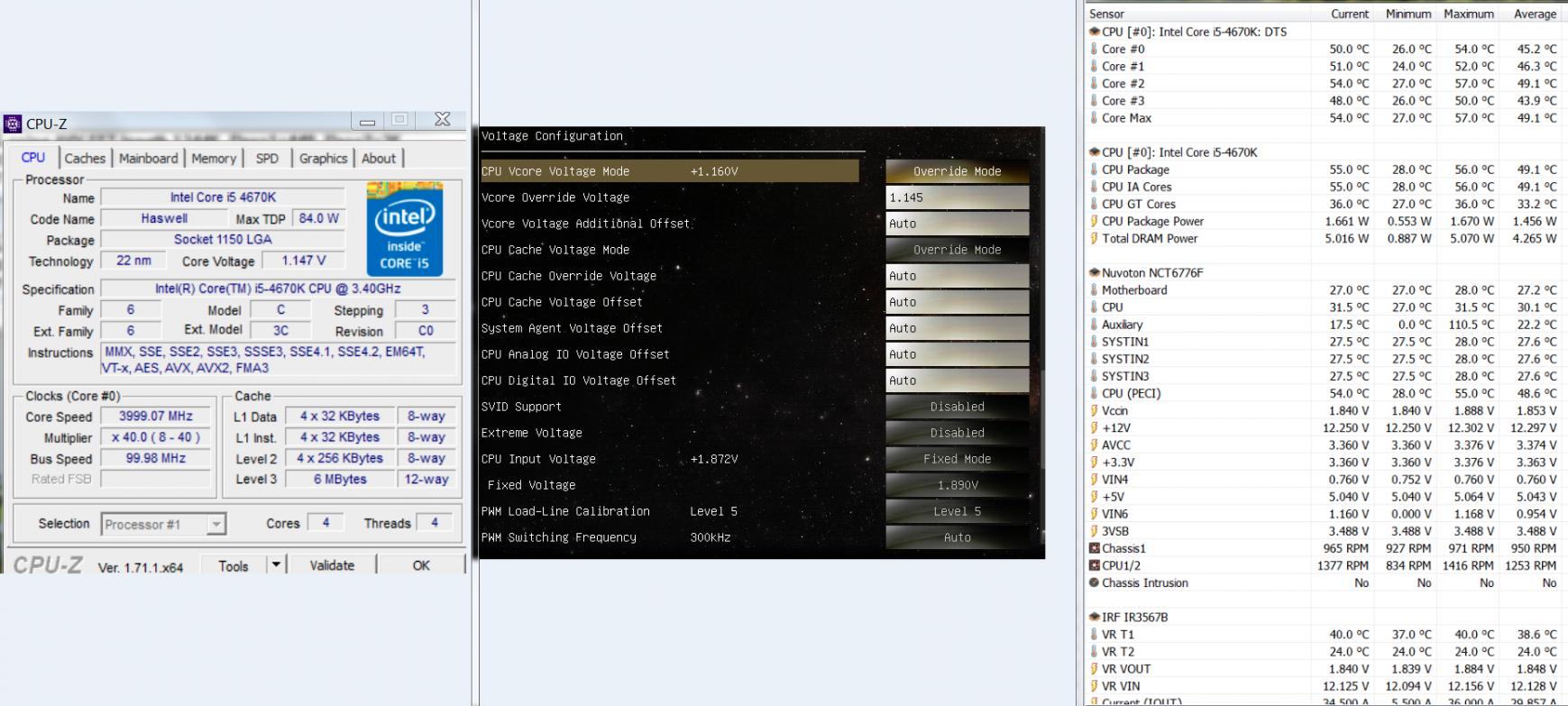Click the Core #1 thermometer icon
The height and width of the screenshot is (706, 1568).
coord(1094,66)
